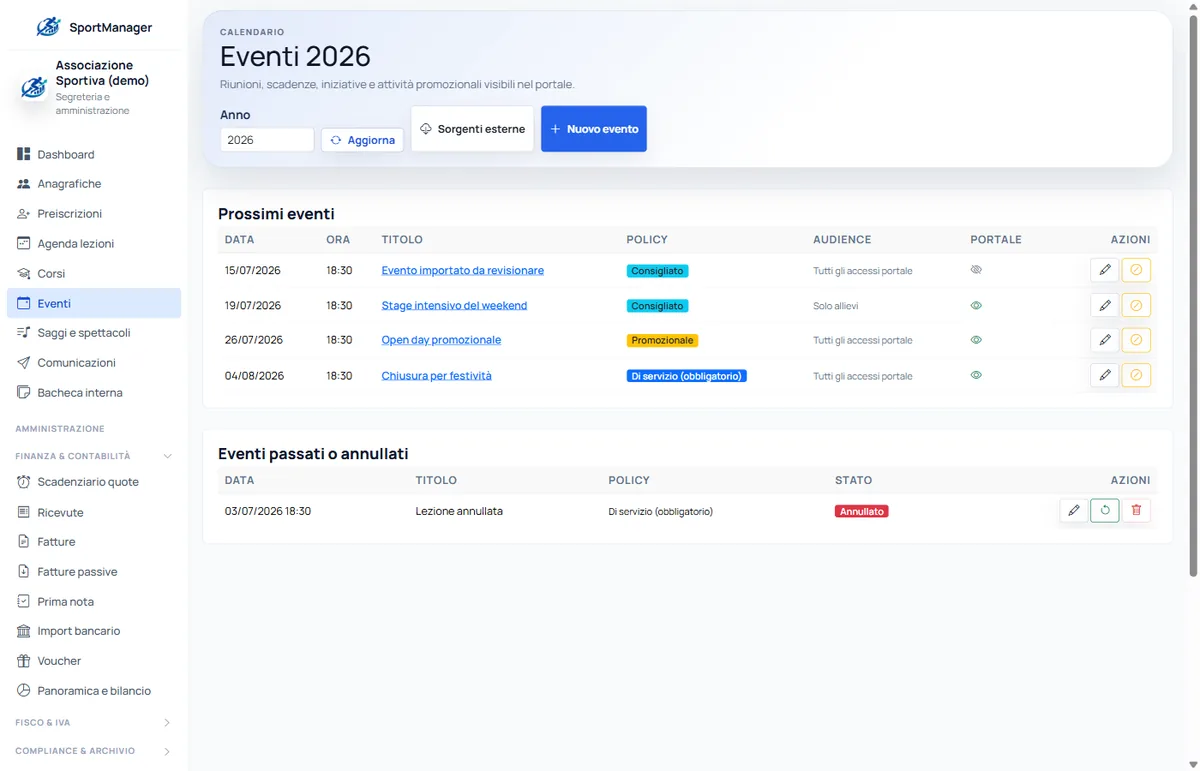This screenshot has height=771, width=1200.
Task: Click the Associazione Sportiva avatar logo
Action: pyautogui.click(x=33, y=88)
